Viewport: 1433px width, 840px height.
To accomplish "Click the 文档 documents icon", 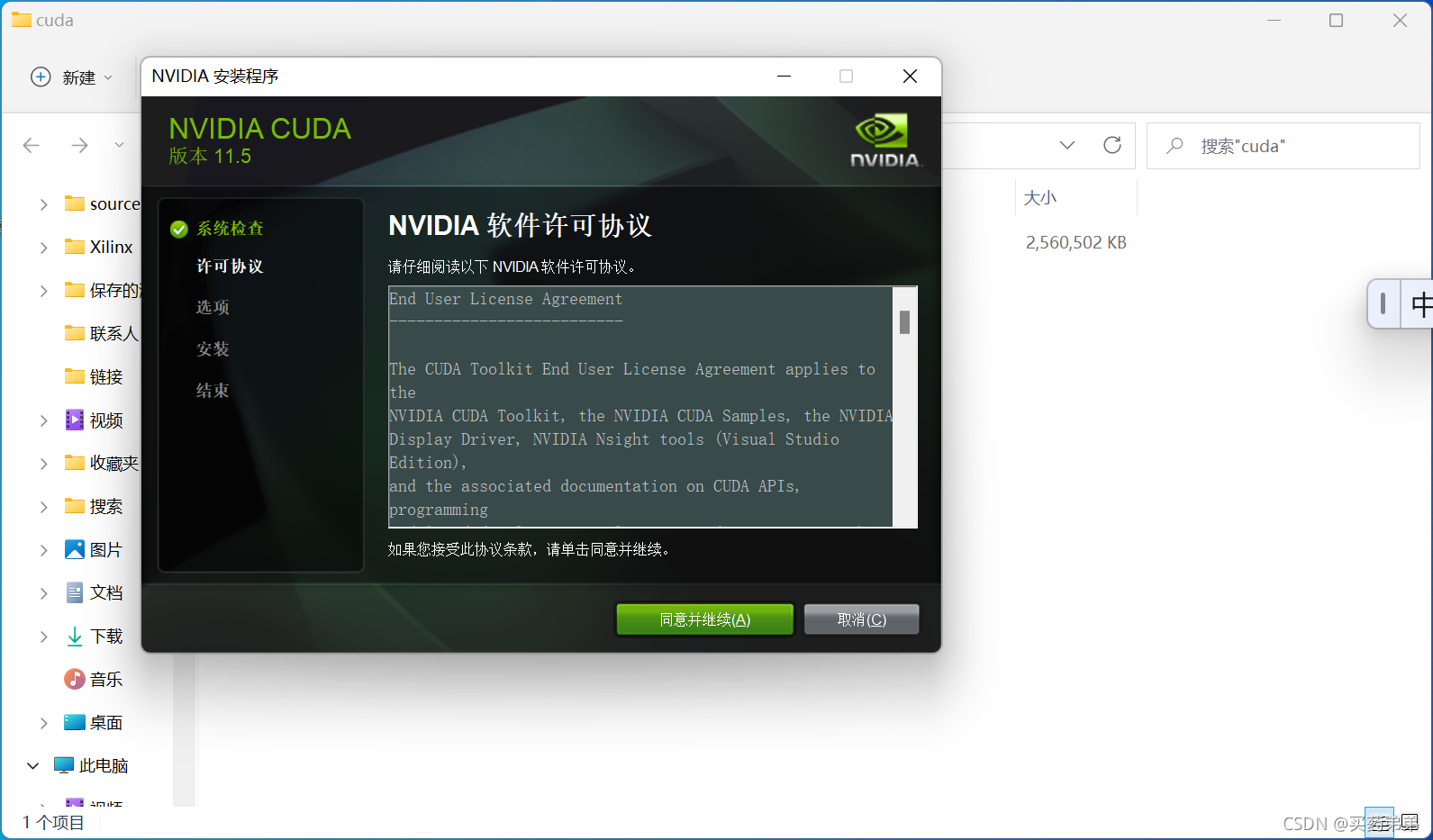I will pos(75,592).
